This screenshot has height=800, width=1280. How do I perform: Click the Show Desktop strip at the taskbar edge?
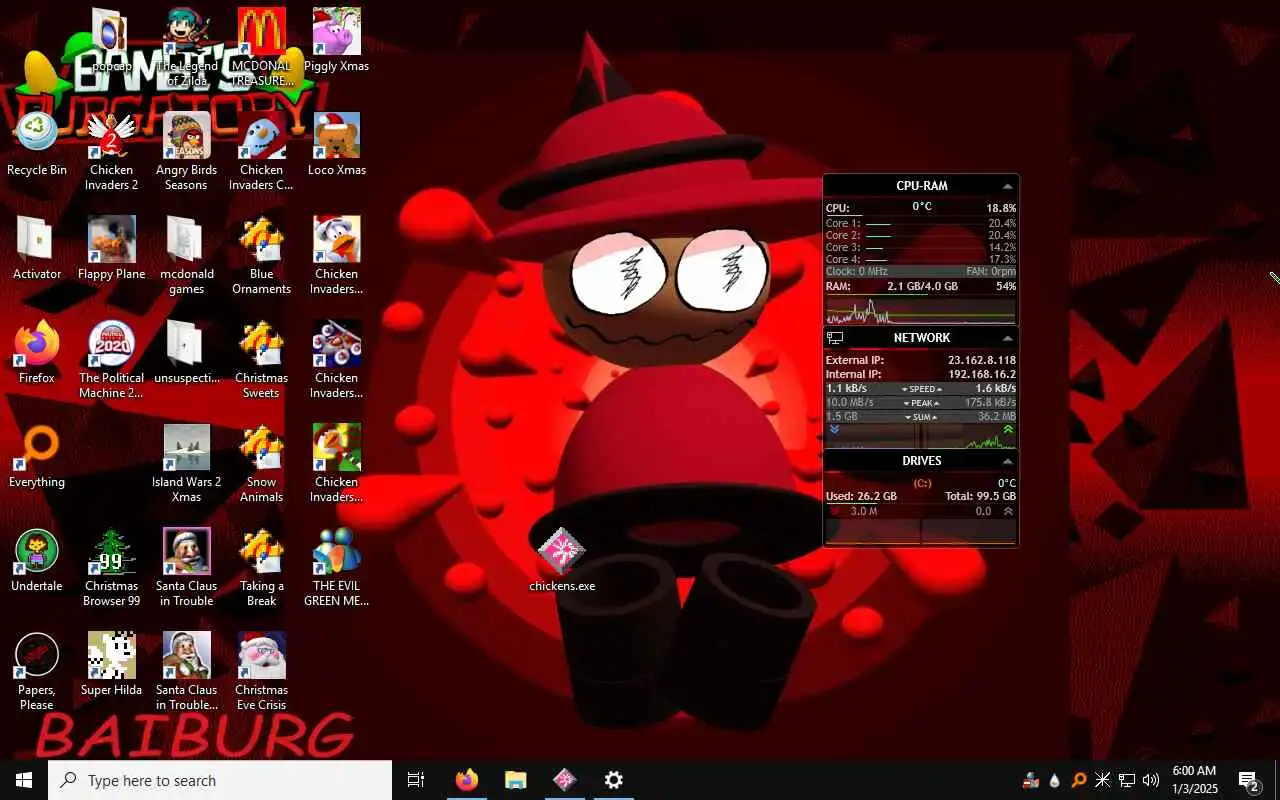pyautogui.click(x=1276, y=780)
